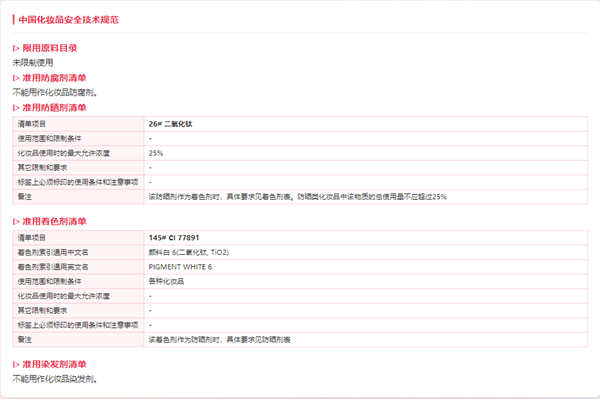Screen dimensions: 600x399
Task: Click the 清单项目 label in the sunscreen table
Action: (x=32, y=124)
